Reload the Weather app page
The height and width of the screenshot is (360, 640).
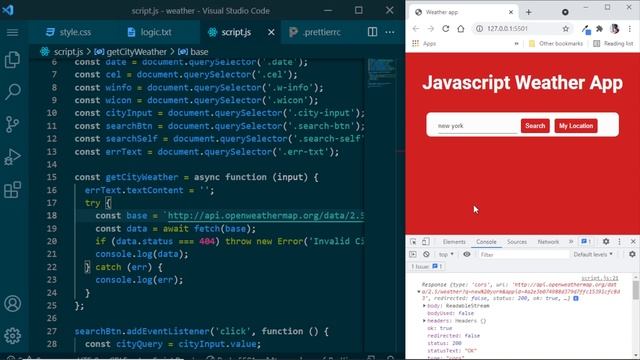pos(446,29)
